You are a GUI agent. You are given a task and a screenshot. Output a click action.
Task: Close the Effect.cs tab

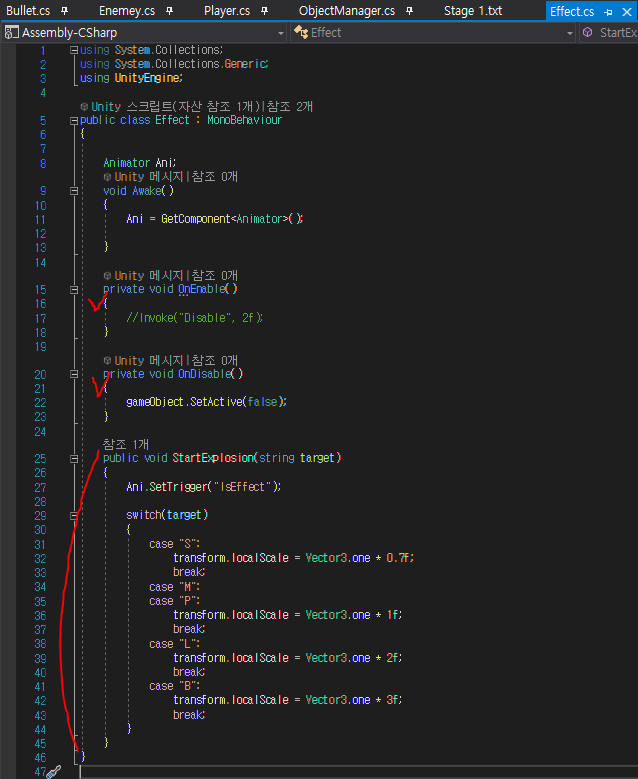tap(627, 11)
